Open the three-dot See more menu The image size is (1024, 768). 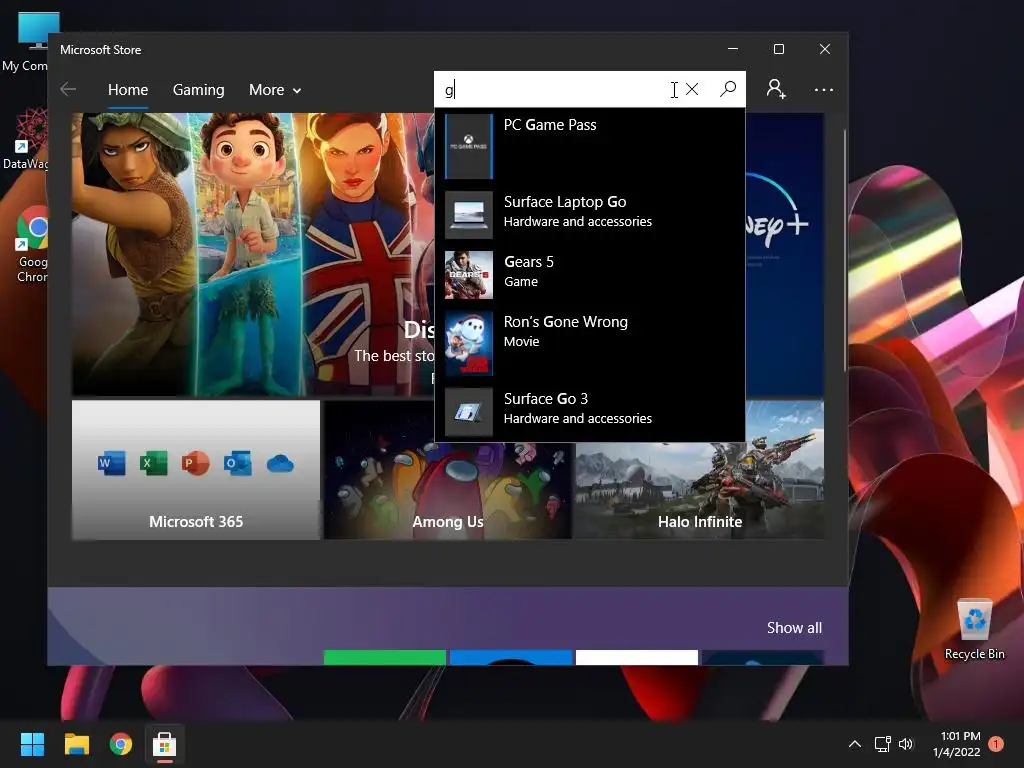824,89
